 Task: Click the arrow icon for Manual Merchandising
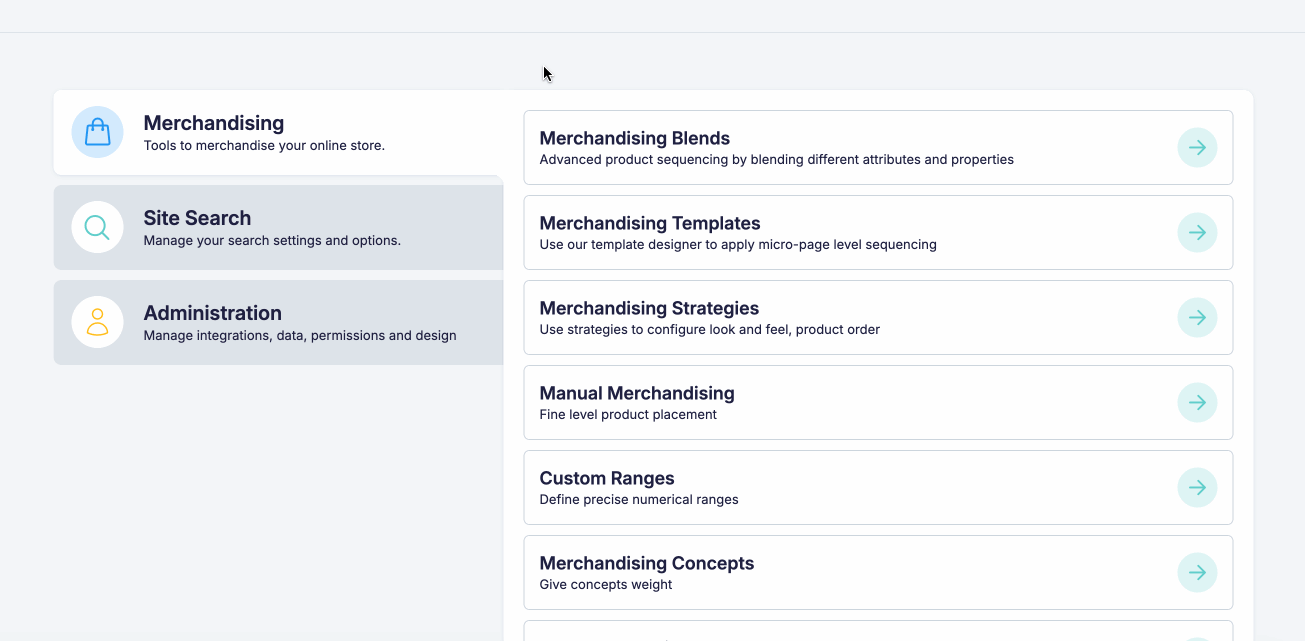pyautogui.click(x=1197, y=403)
